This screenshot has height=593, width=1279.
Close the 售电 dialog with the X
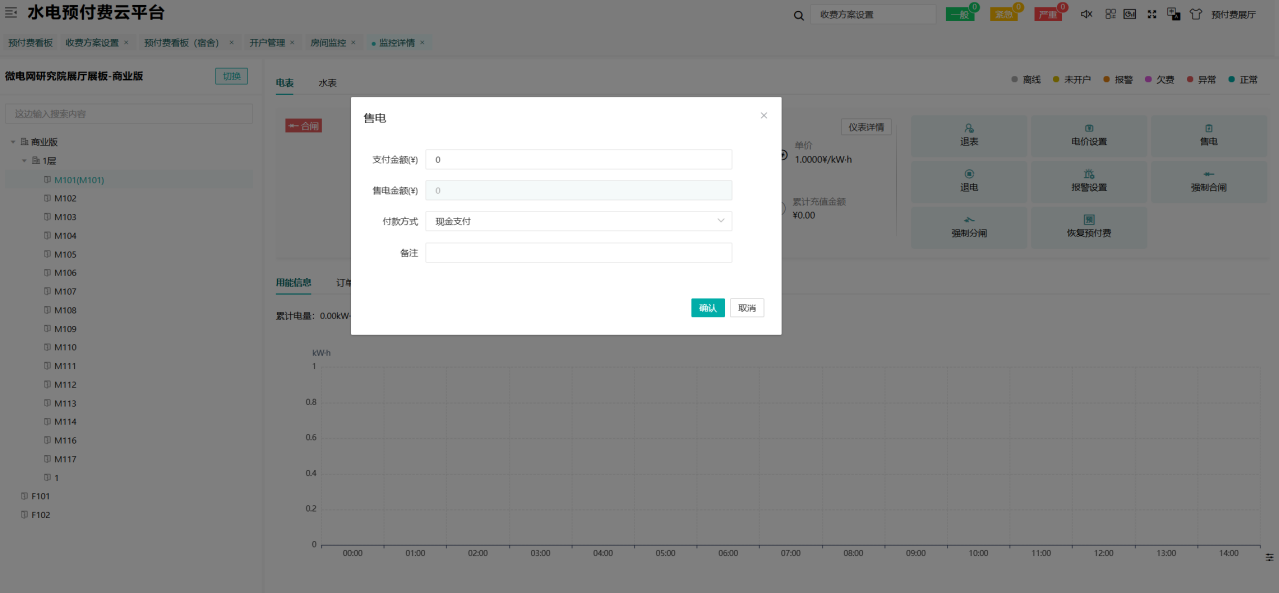[x=764, y=116]
